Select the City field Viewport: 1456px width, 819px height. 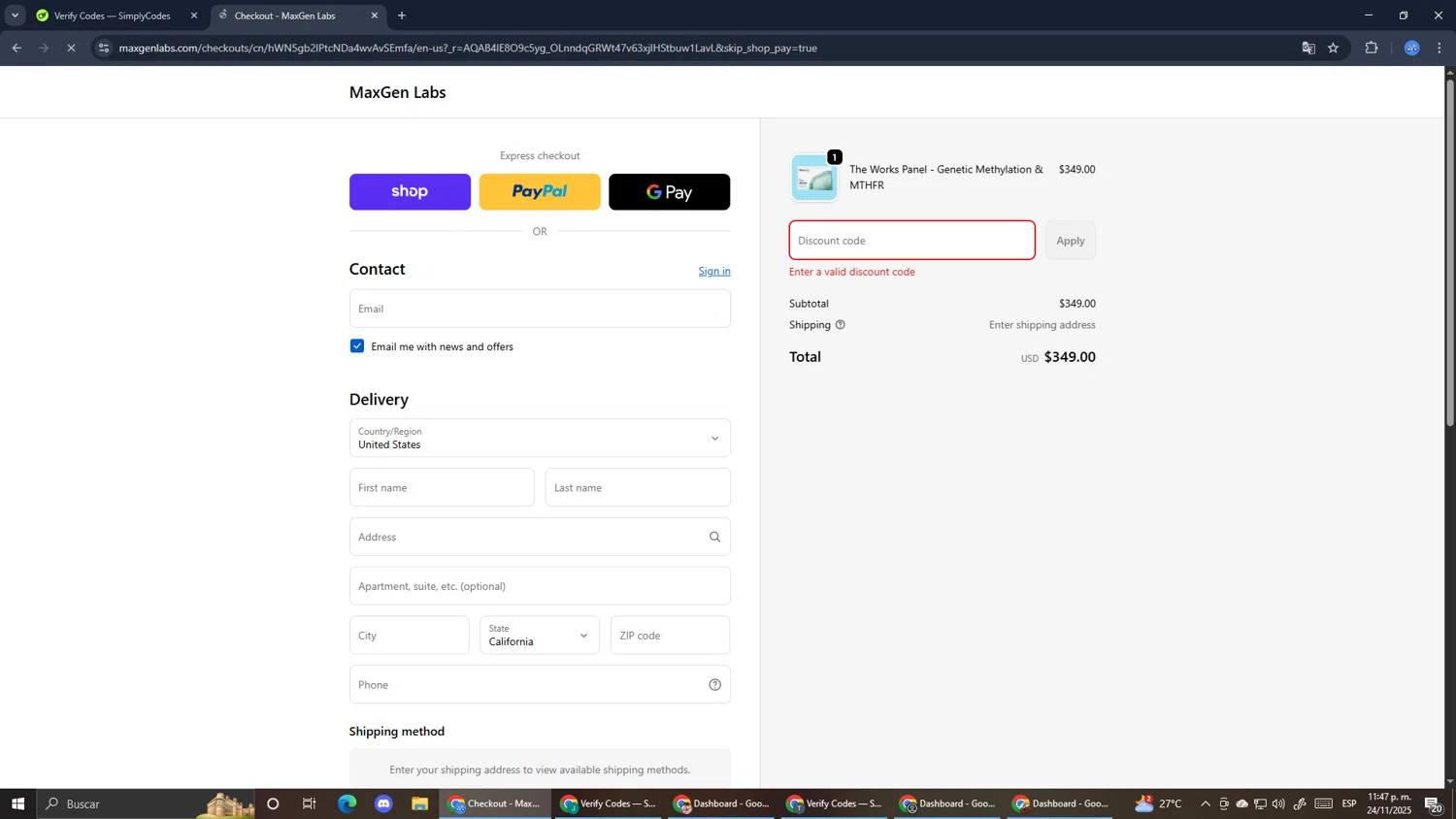[x=409, y=635]
